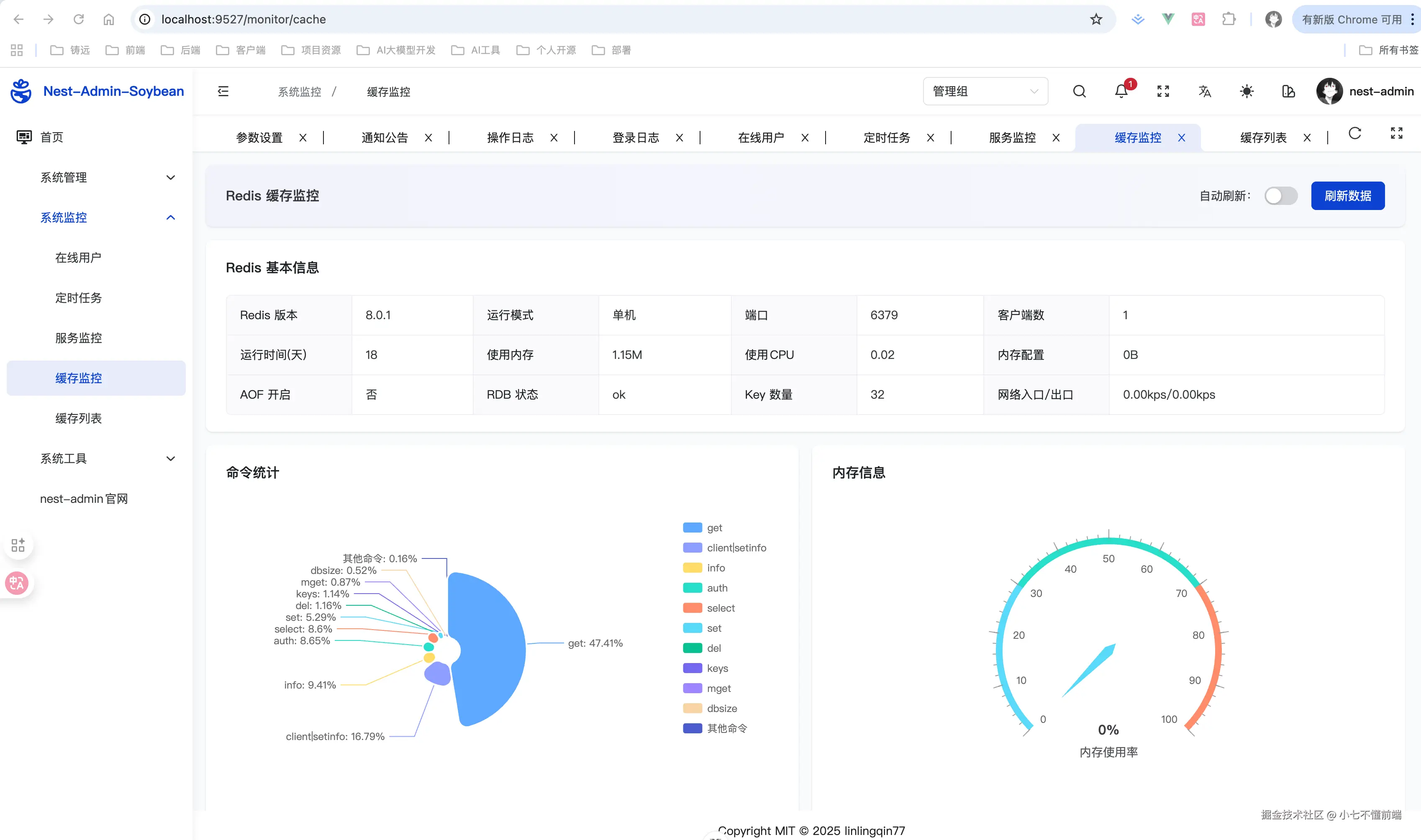
Task: Toggle the 自动刷新 auto-refresh switch
Action: pyautogui.click(x=1280, y=196)
